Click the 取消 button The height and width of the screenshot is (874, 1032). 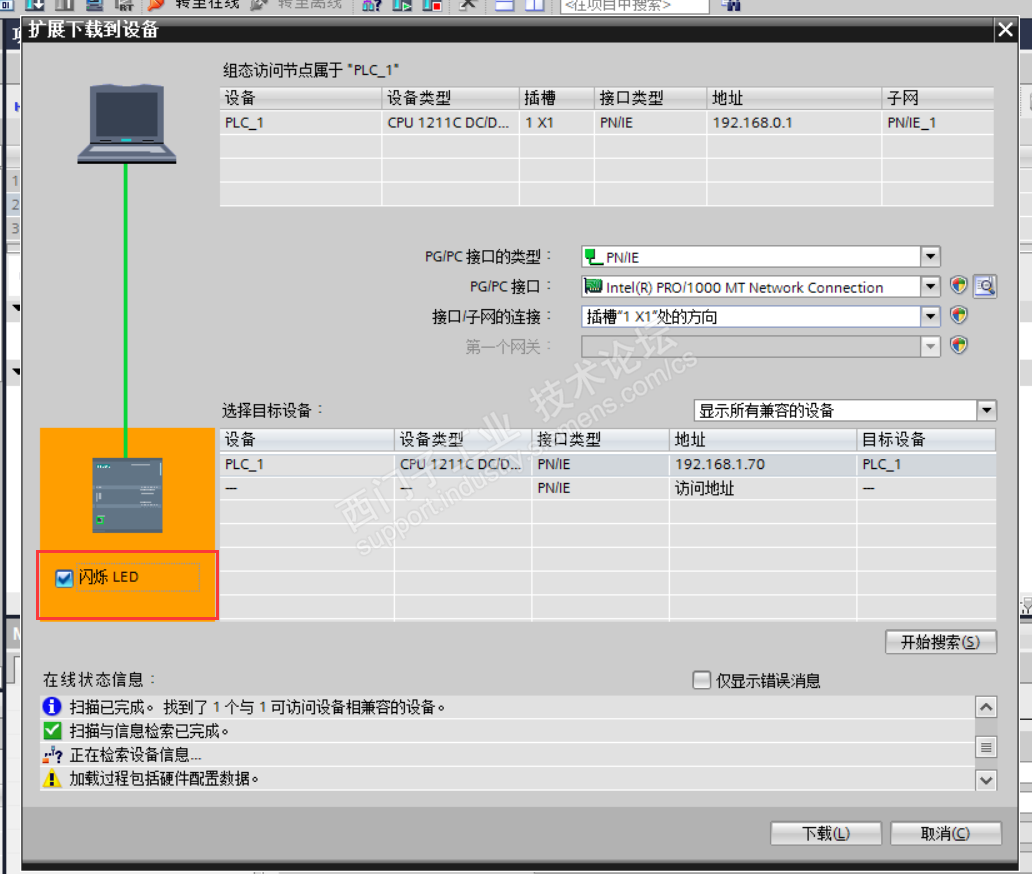tap(946, 833)
